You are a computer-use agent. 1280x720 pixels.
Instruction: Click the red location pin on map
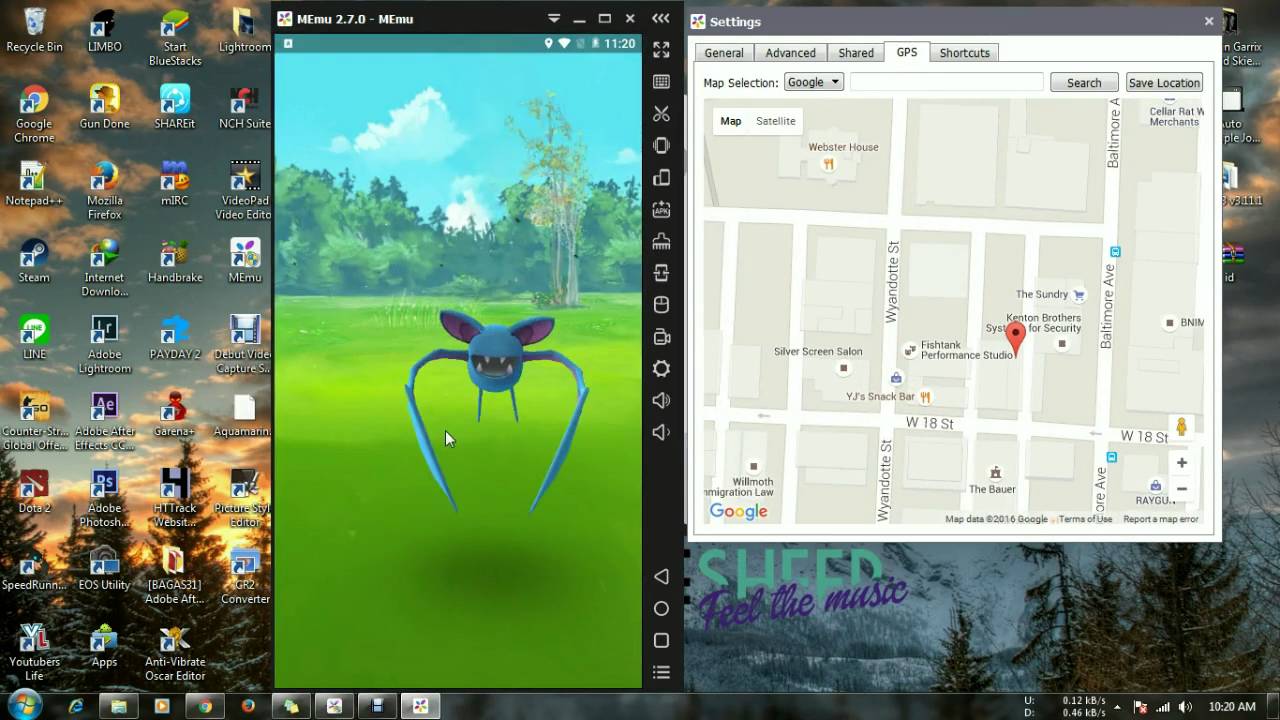click(x=1016, y=339)
